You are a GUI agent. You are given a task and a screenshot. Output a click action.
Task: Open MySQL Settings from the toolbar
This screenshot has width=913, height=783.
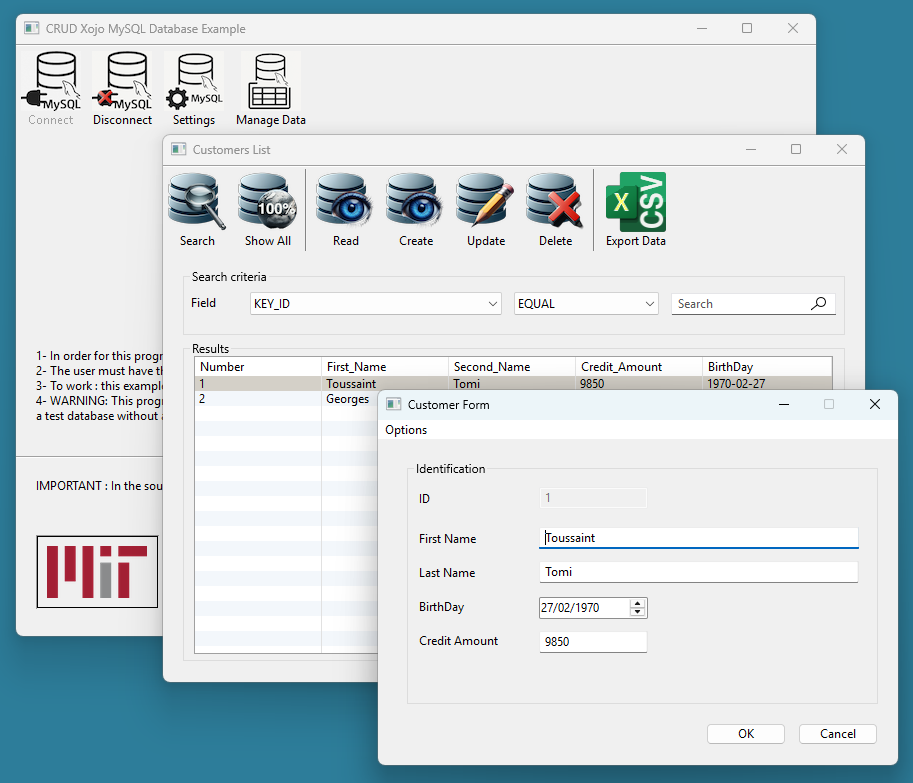(x=193, y=84)
